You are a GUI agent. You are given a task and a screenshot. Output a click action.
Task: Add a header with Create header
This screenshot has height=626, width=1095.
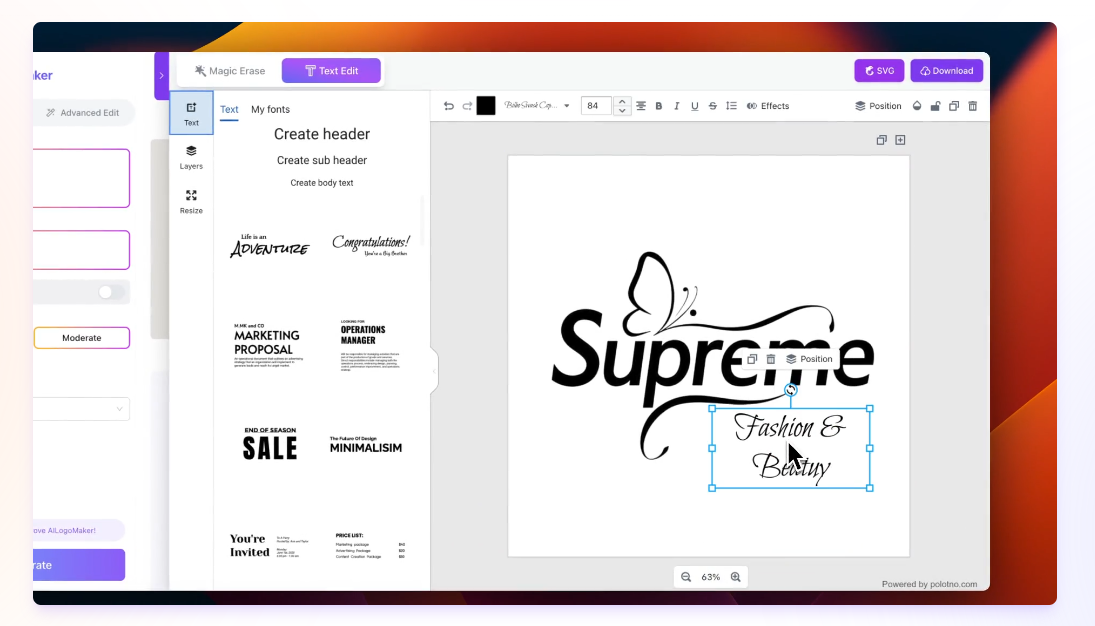(322, 134)
